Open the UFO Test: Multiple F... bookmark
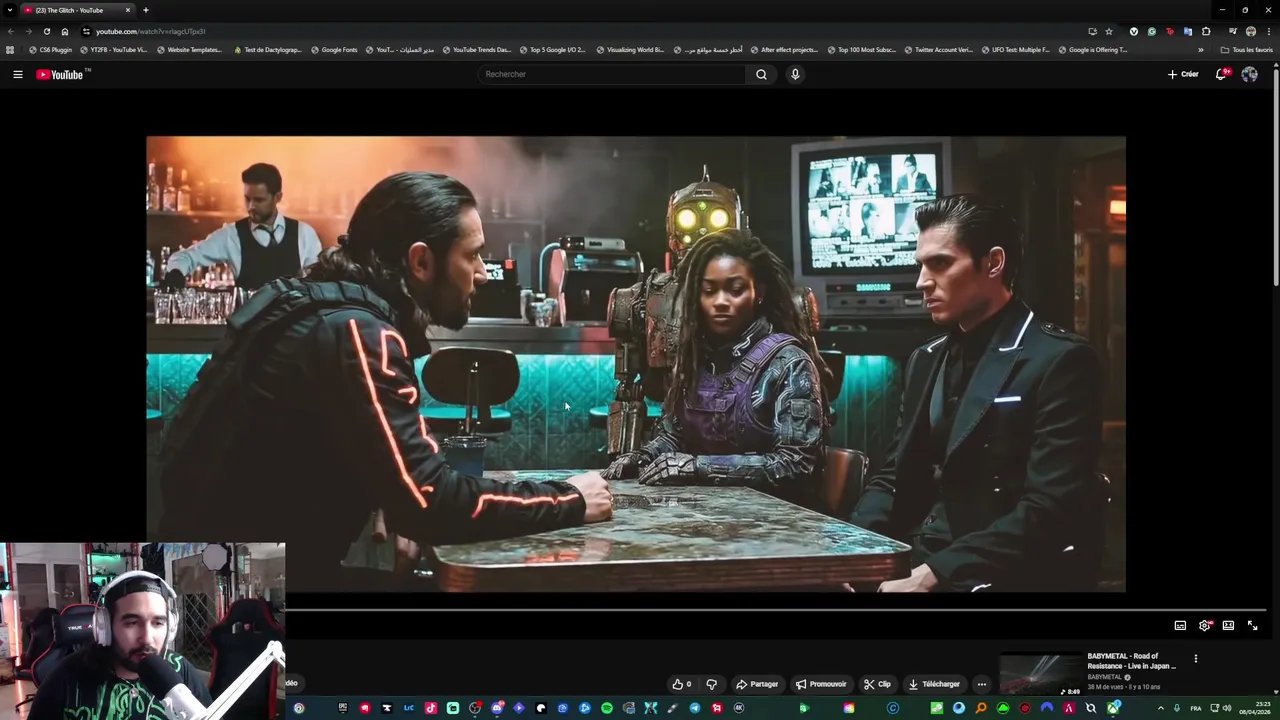Image resolution: width=1280 pixels, height=720 pixels. click(x=1015, y=49)
